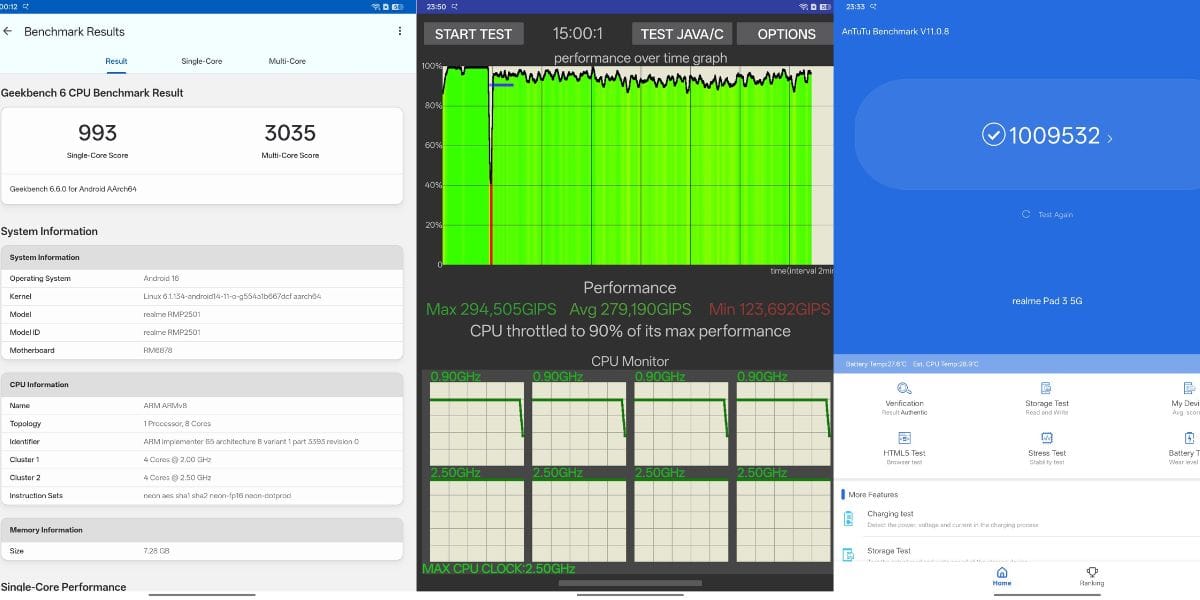Expand the AnTuTu score details via arrow
1200x600 pixels.
point(1110,138)
